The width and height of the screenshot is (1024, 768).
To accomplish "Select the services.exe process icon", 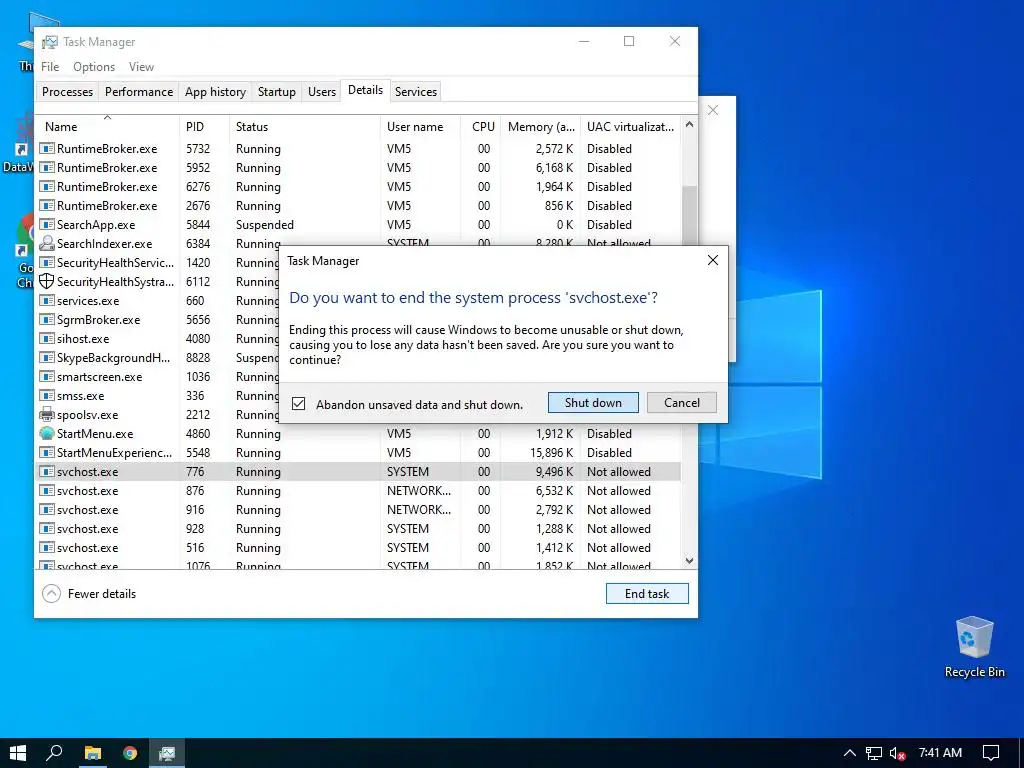I will tap(46, 300).
